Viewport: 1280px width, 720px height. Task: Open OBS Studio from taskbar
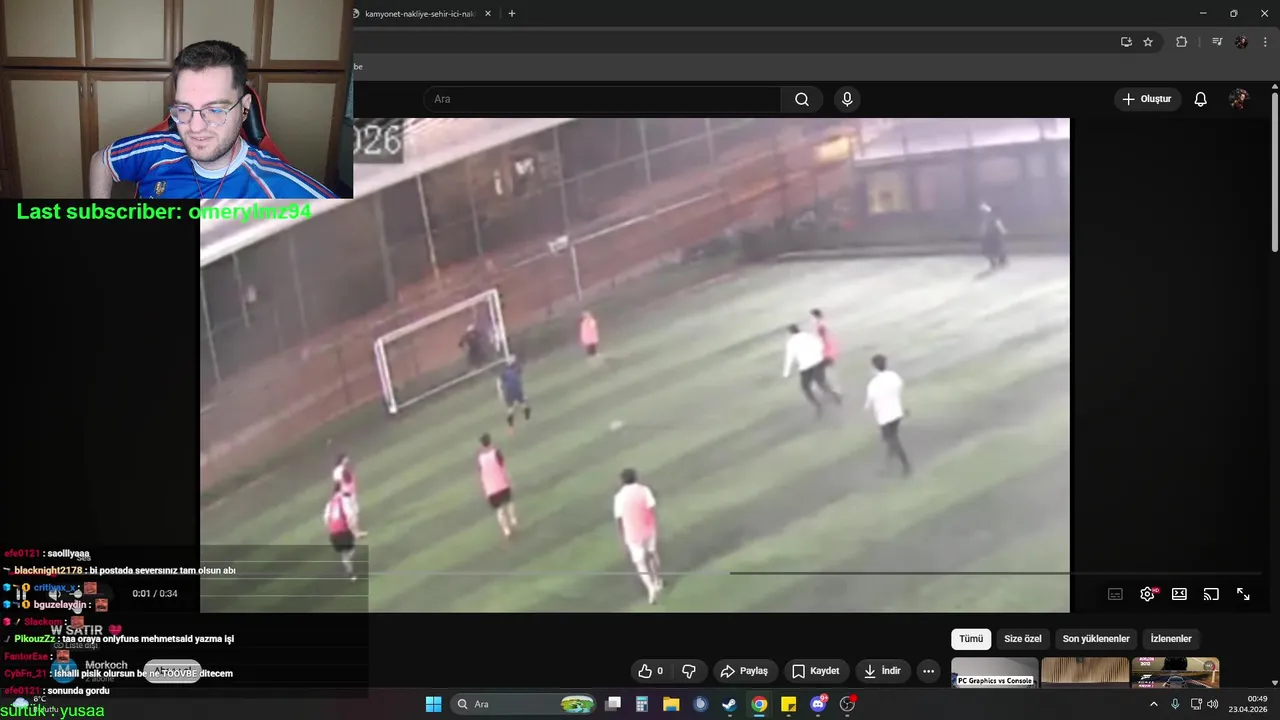[x=848, y=704]
